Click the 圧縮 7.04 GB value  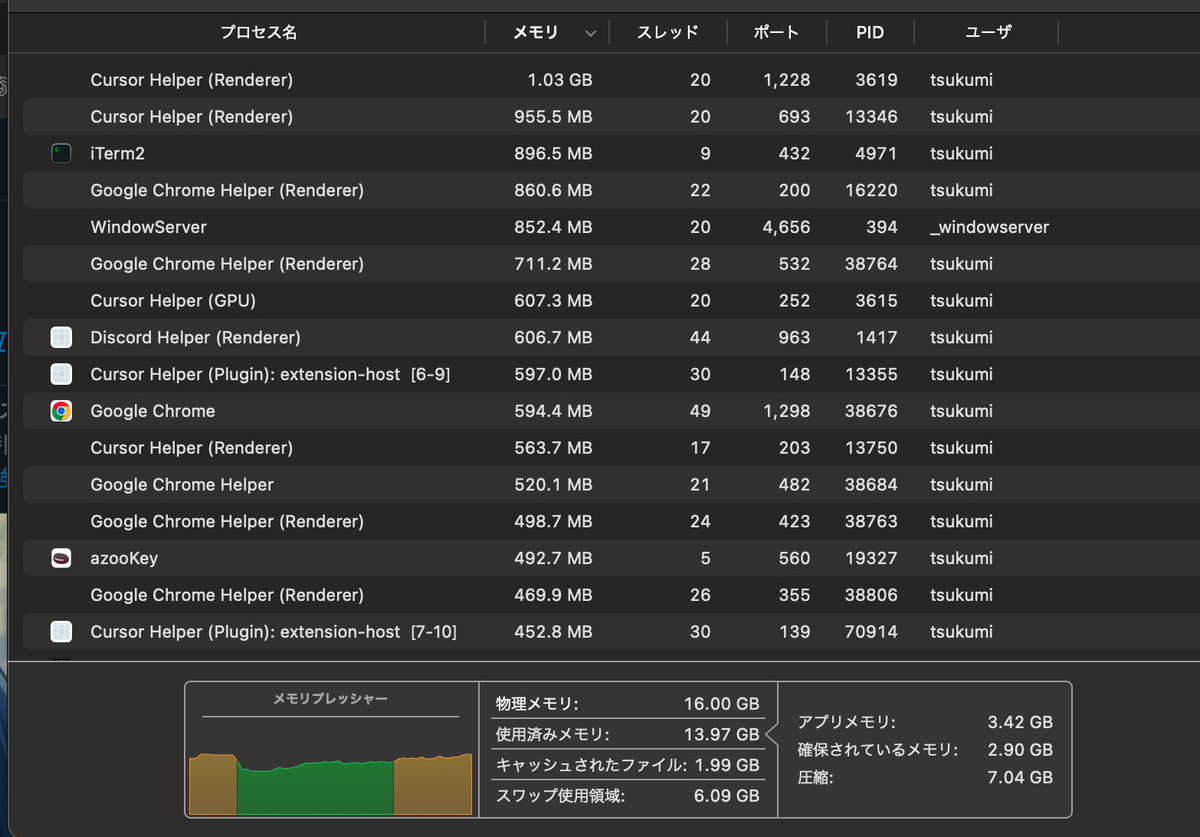(x=1020, y=778)
